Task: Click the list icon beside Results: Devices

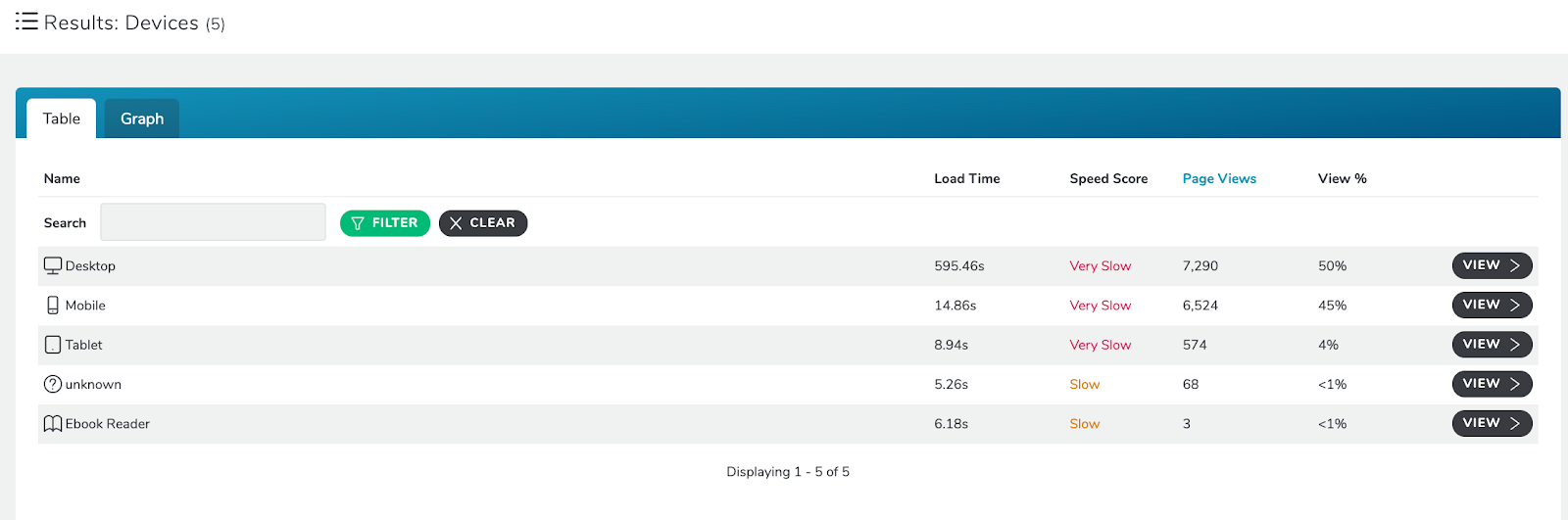Action: pos(26,22)
